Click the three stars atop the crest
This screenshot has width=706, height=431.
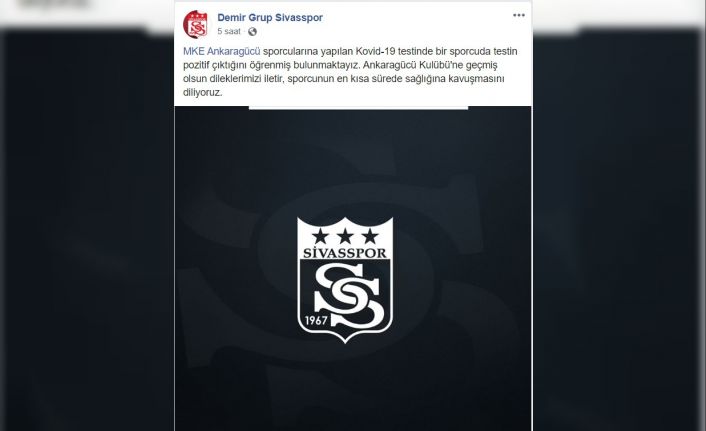(345, 236)
